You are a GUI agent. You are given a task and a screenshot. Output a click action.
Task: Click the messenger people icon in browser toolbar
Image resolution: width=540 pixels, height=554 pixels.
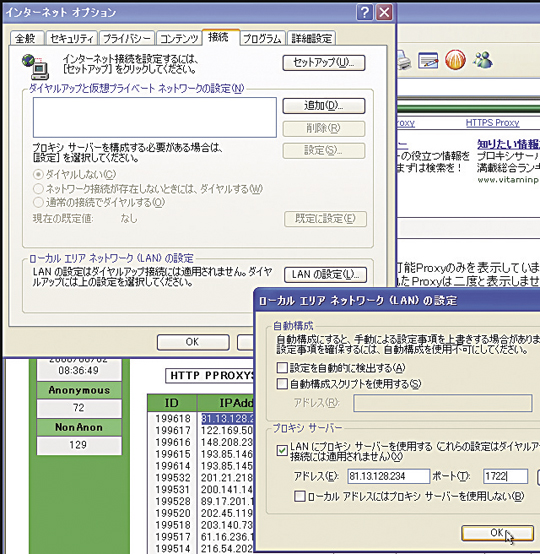tap(483, 59)
